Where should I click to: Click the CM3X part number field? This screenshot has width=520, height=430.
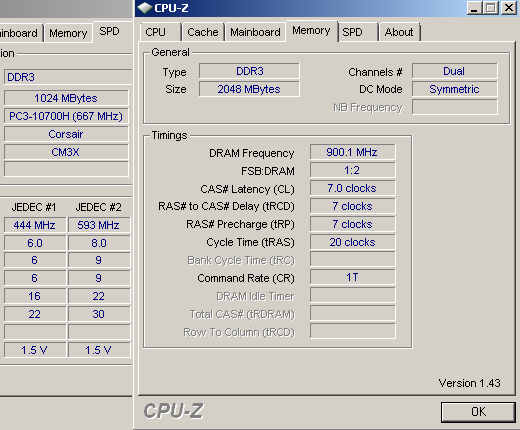pos(66,152)
